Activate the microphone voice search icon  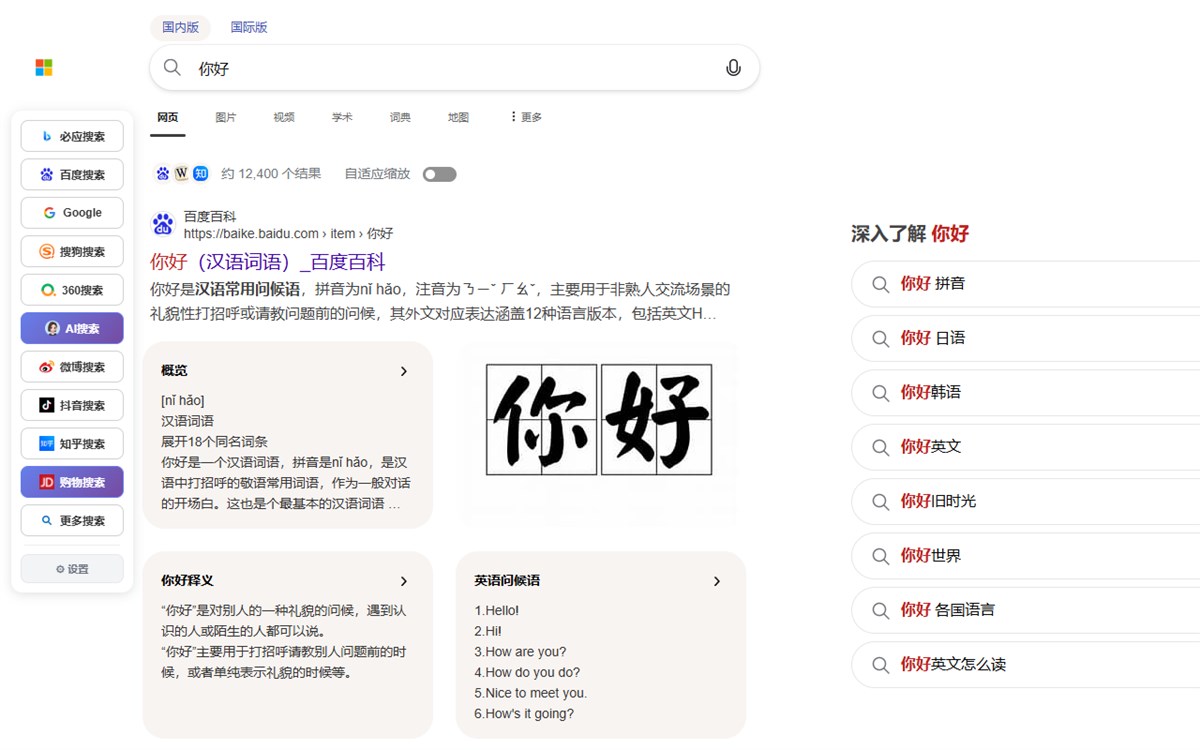733,68
